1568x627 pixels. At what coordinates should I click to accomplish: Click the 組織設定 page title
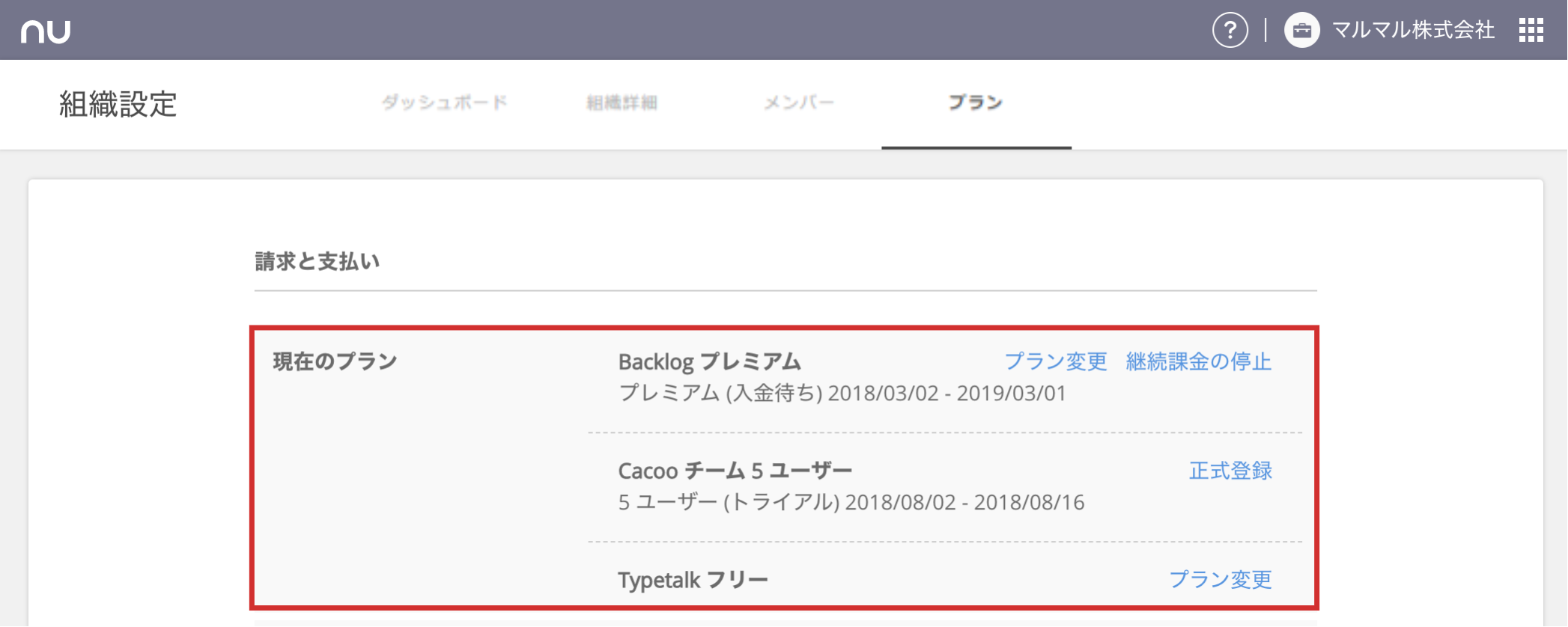[118, 104]
